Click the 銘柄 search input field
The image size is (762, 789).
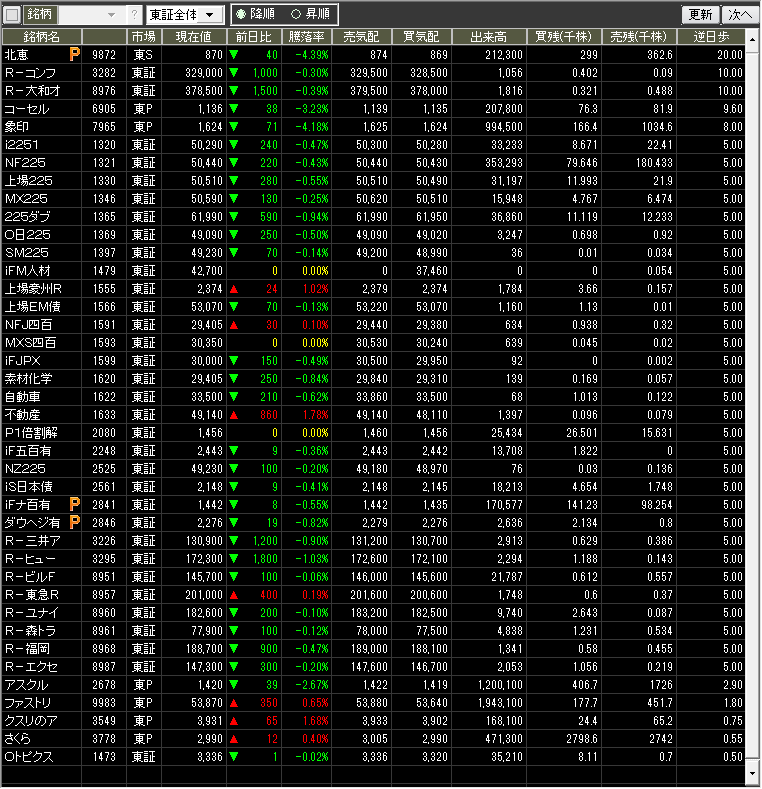[84, 15]
